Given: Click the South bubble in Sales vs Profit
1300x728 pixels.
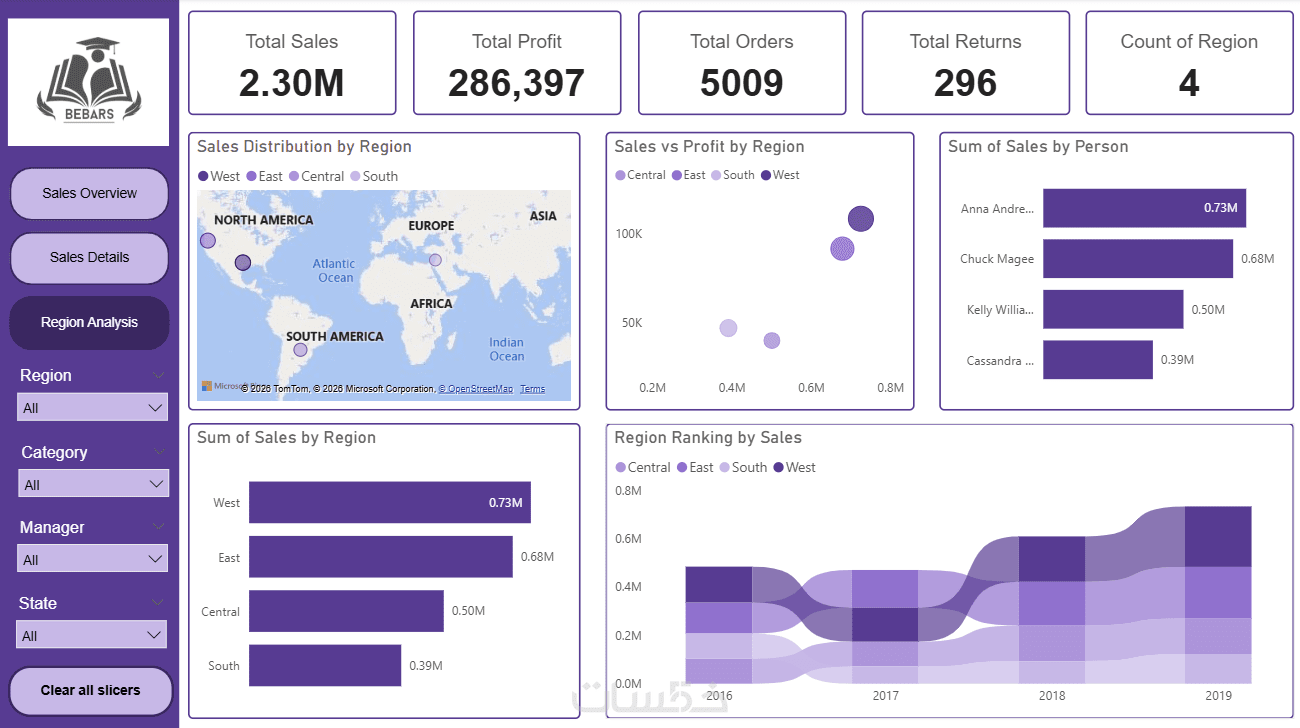Looking at the screenshot, I should [x=728, y=328].
